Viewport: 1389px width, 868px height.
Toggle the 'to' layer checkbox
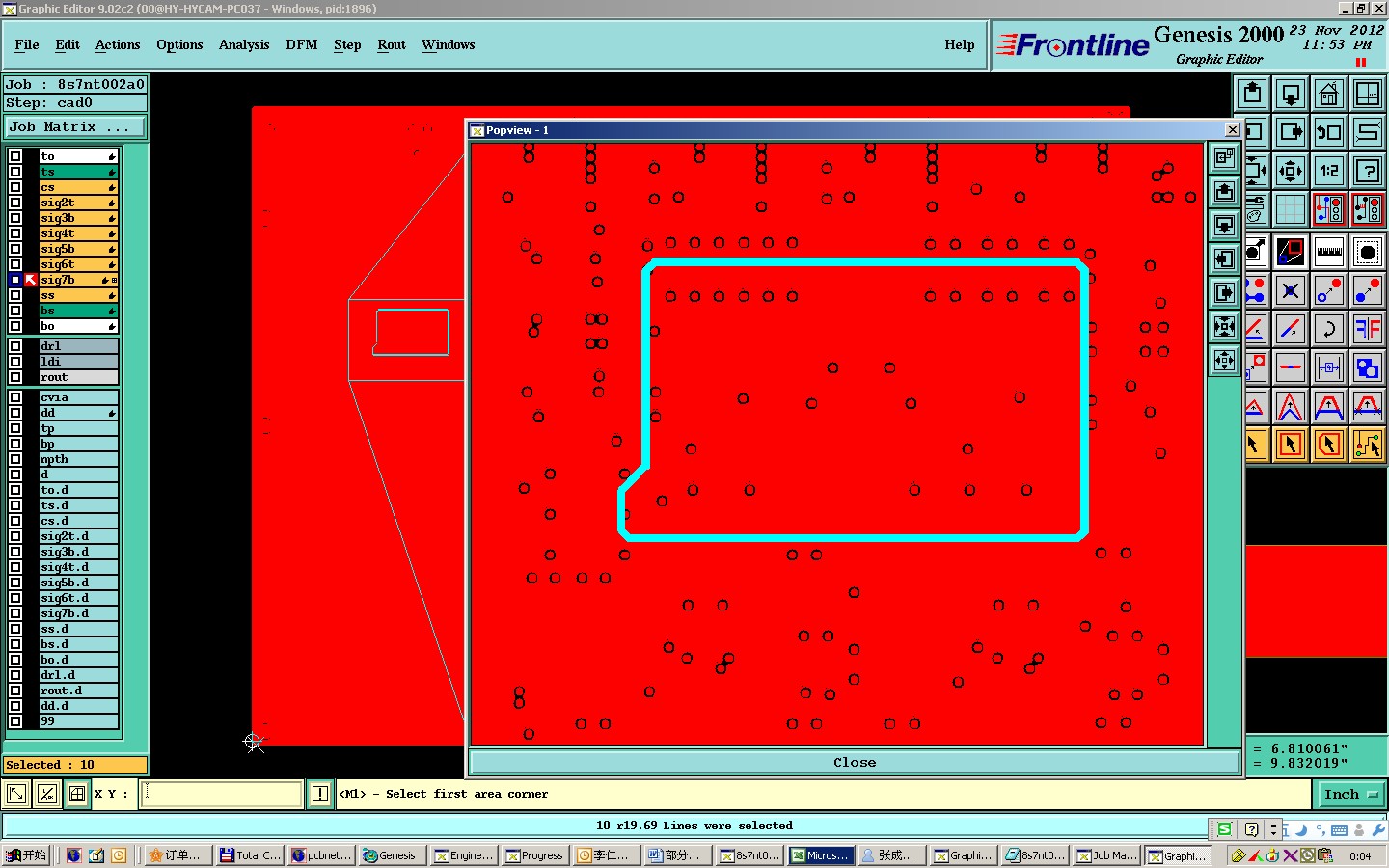click(15, 156)
